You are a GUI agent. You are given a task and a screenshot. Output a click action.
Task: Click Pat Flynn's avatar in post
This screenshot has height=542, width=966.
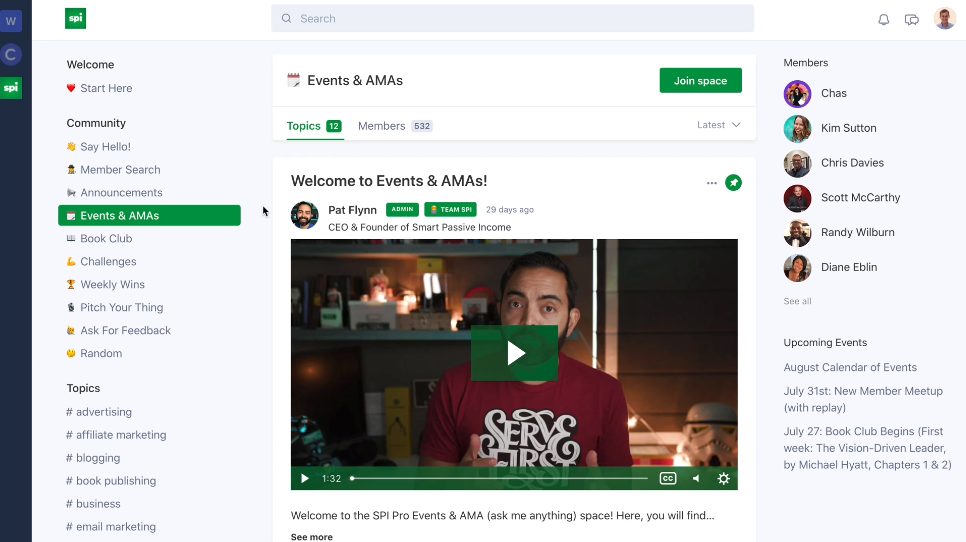(x=304, y=215)
